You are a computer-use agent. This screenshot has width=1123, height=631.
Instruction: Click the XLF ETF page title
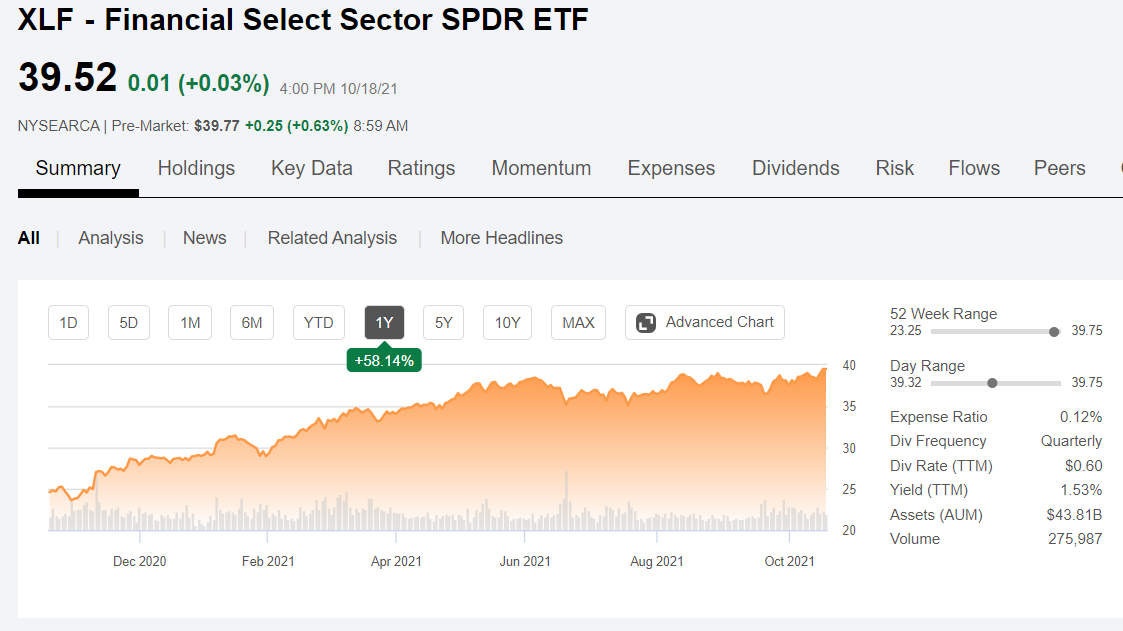click(x=303, y=19)
